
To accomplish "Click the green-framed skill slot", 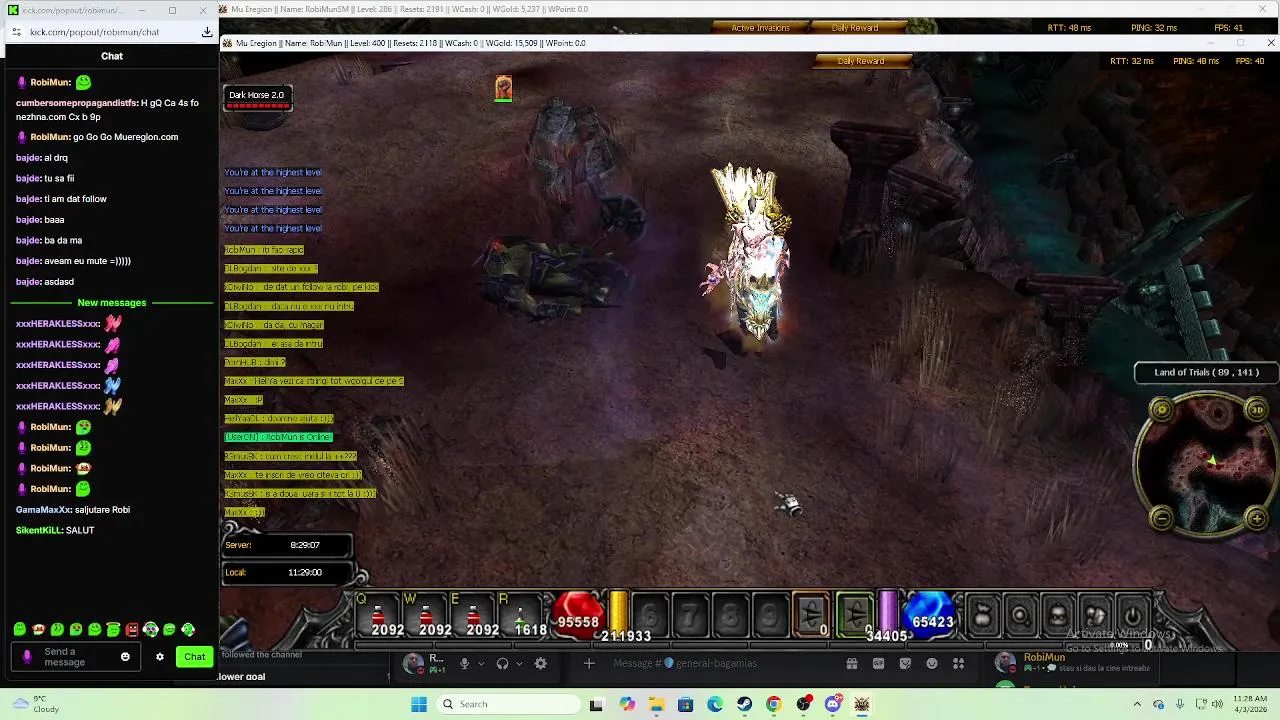I will (856, 615).
